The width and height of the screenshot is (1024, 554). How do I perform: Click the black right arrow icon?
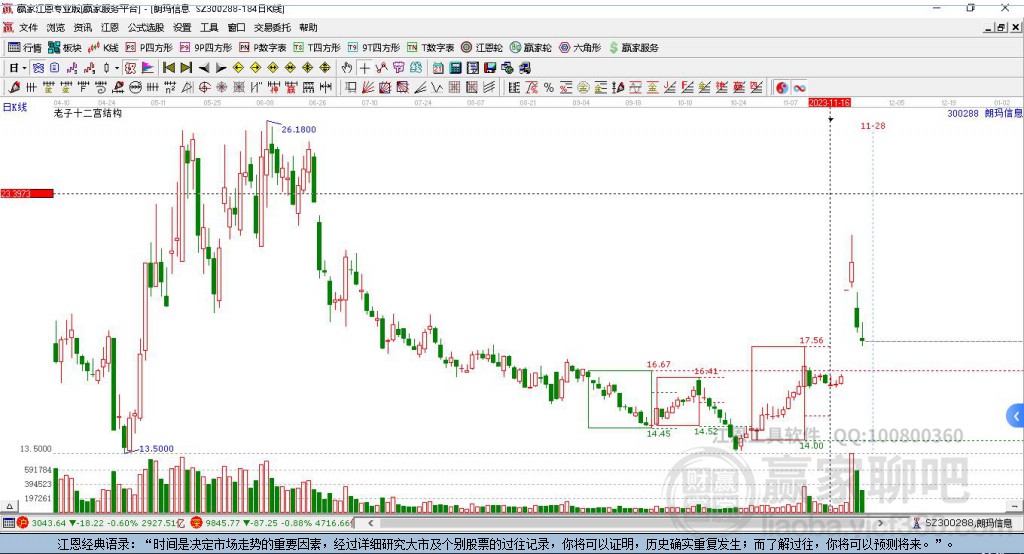click(x=221, y=68)
